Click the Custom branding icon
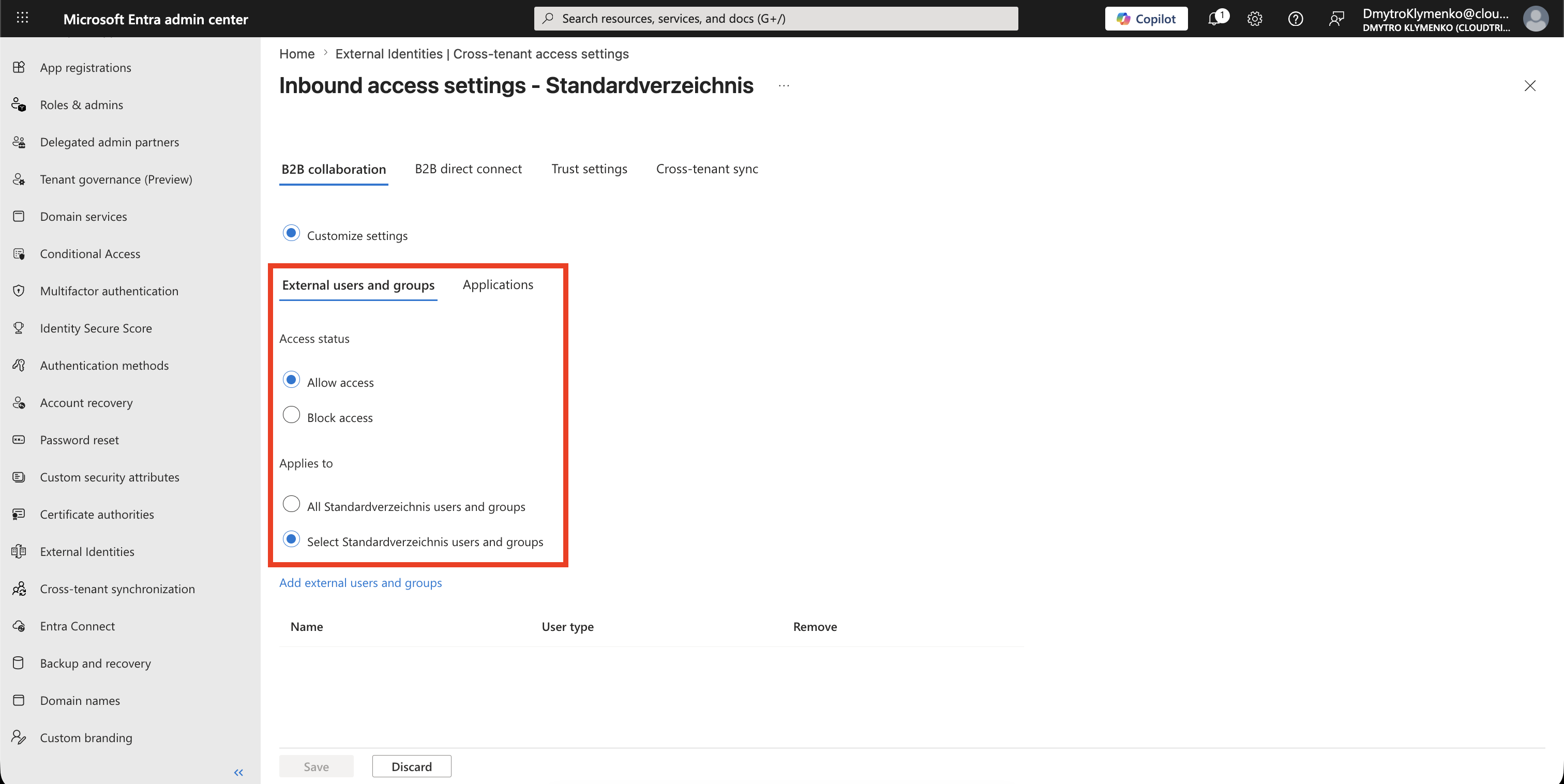 [x=19, y=738]
